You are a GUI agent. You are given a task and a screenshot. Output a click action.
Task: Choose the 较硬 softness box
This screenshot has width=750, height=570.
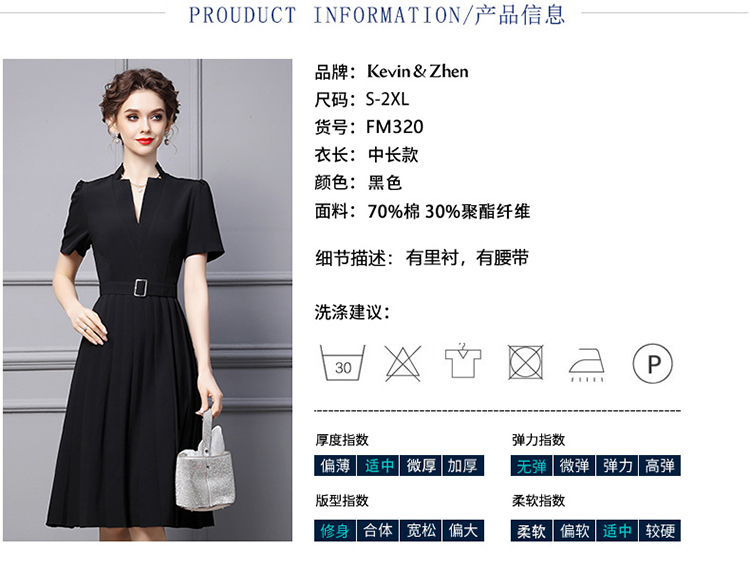pyautogui.click(x=660, y=530)
